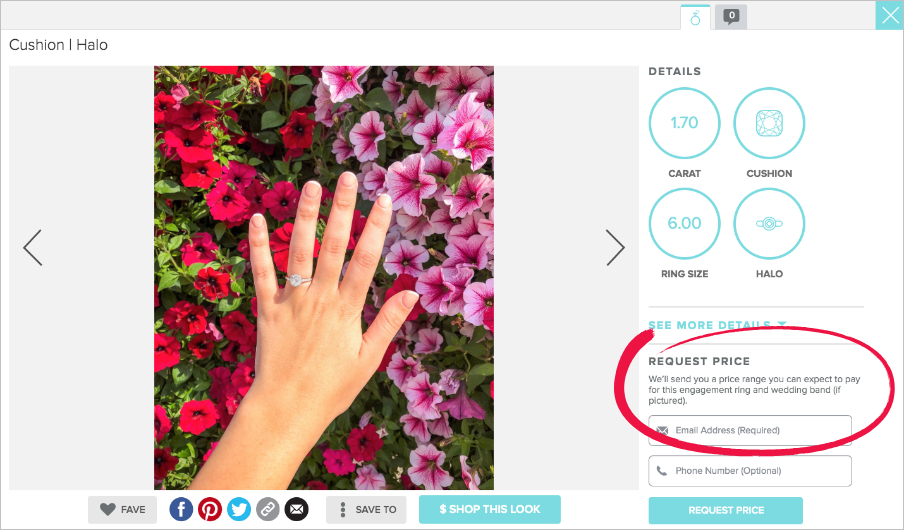The image size is (904, 530).
Task: Click the RING SIZE label
Action: [684, 274]
